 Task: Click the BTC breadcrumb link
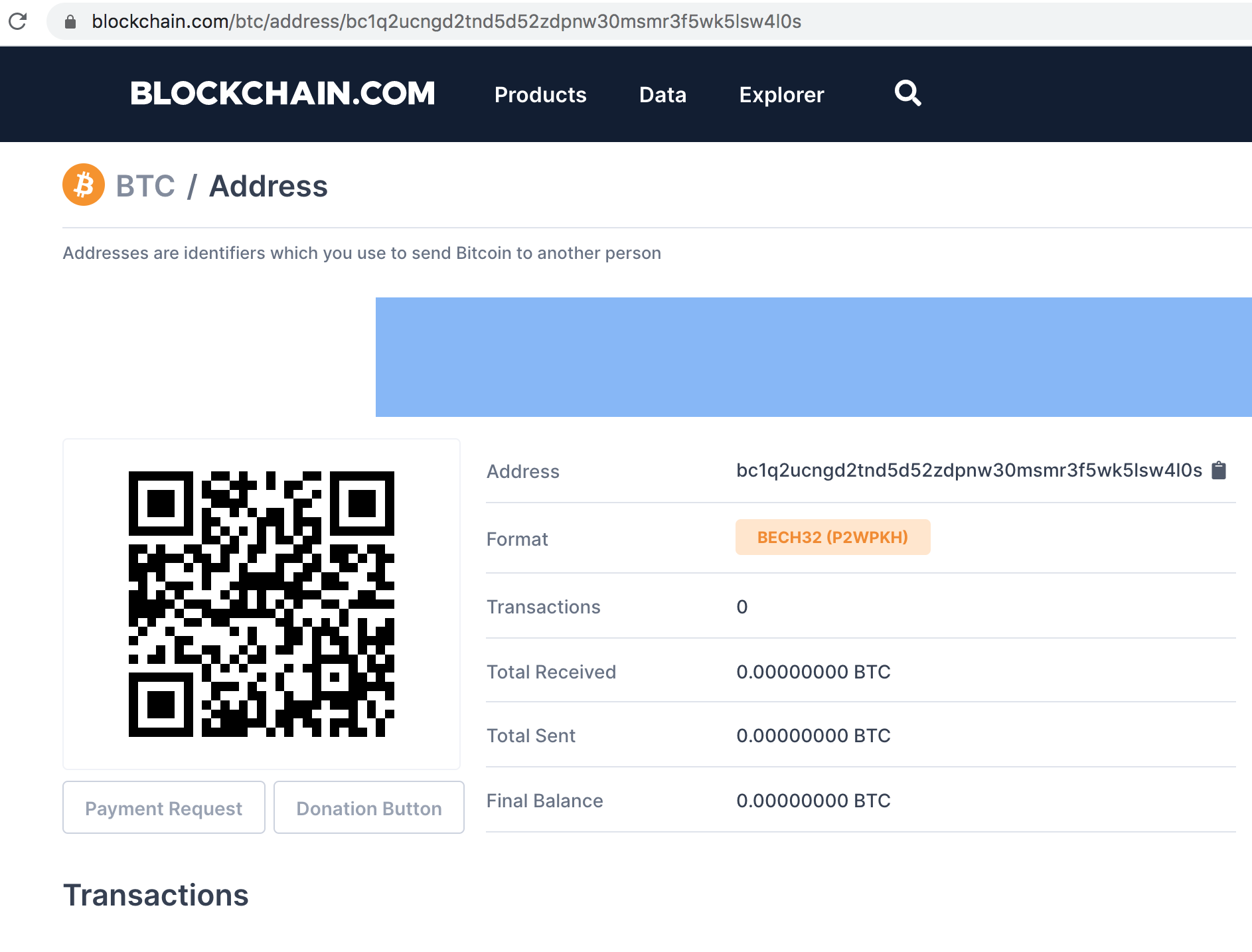(x=145, y=186)
